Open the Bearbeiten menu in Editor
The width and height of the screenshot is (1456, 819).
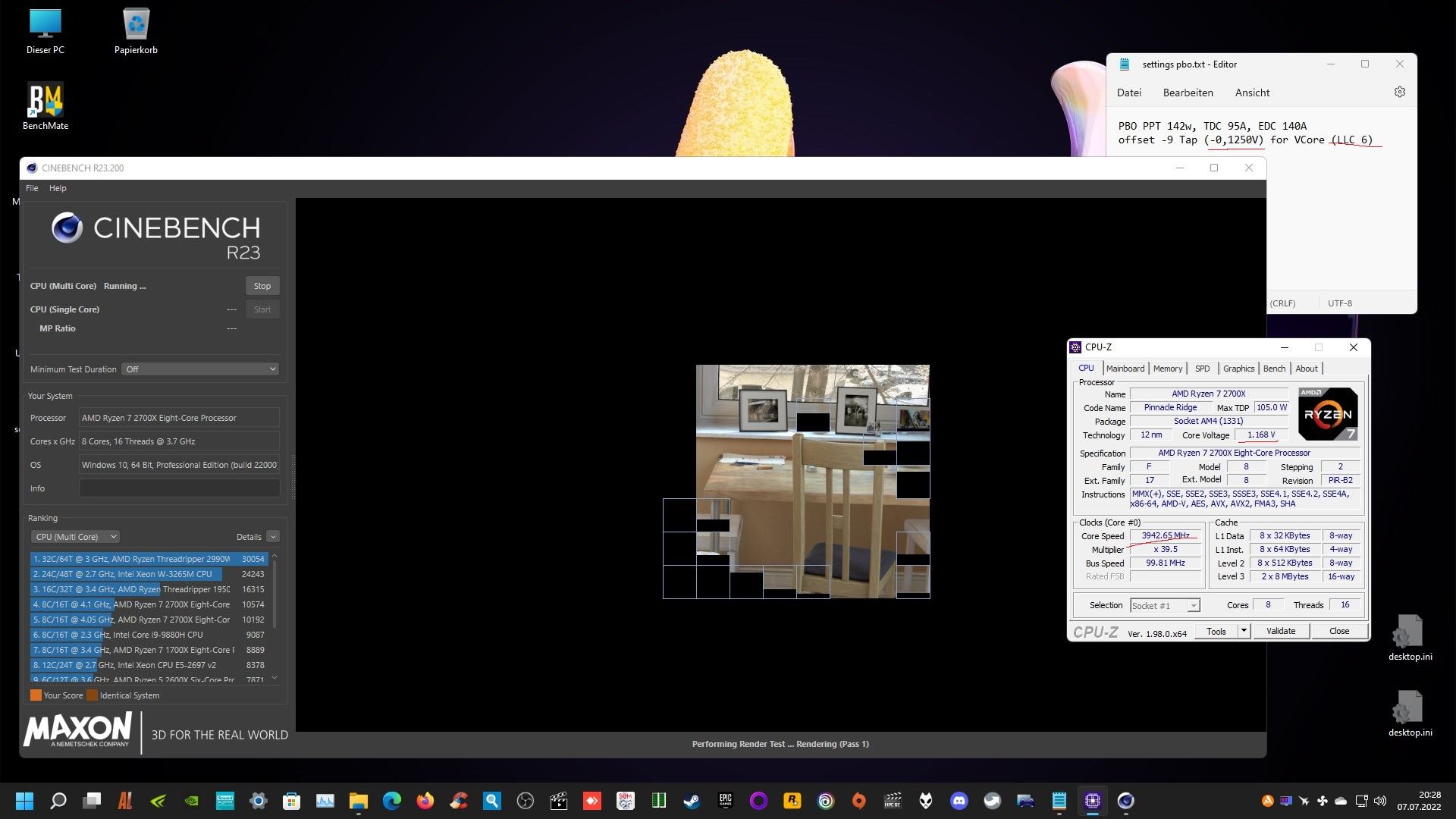click(x=1188, y=93)
